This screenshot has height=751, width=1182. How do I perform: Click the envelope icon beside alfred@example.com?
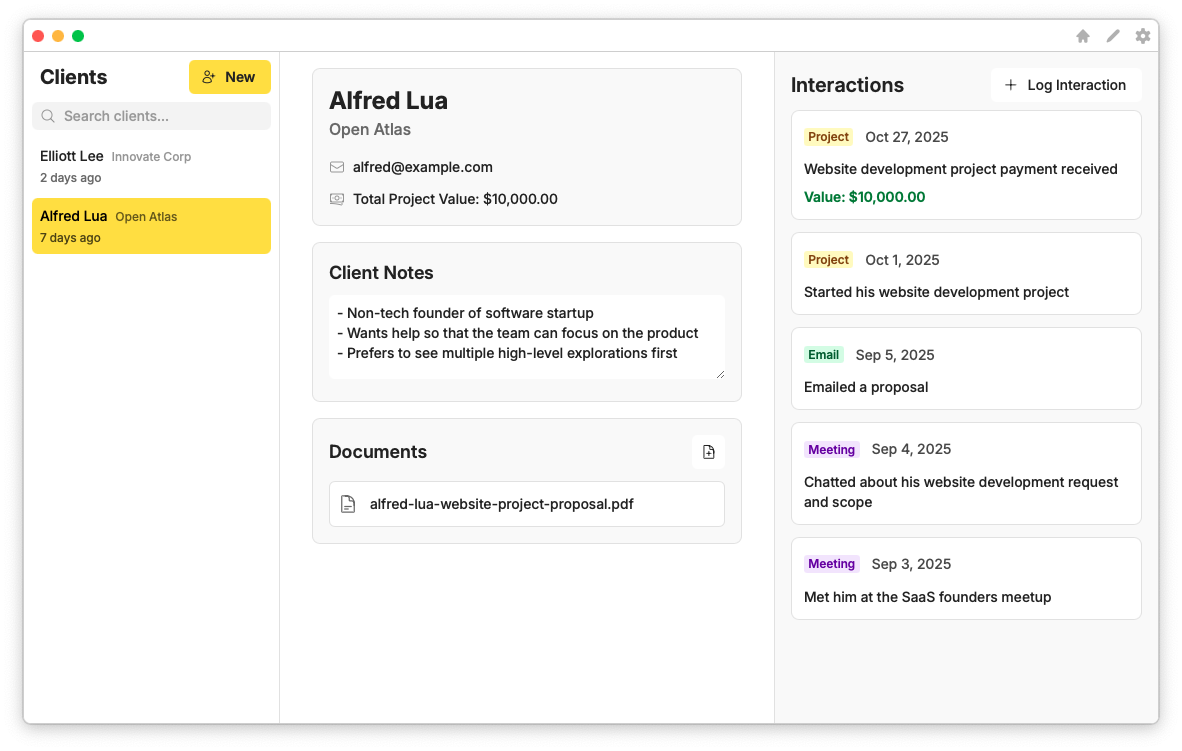(337, 167)
